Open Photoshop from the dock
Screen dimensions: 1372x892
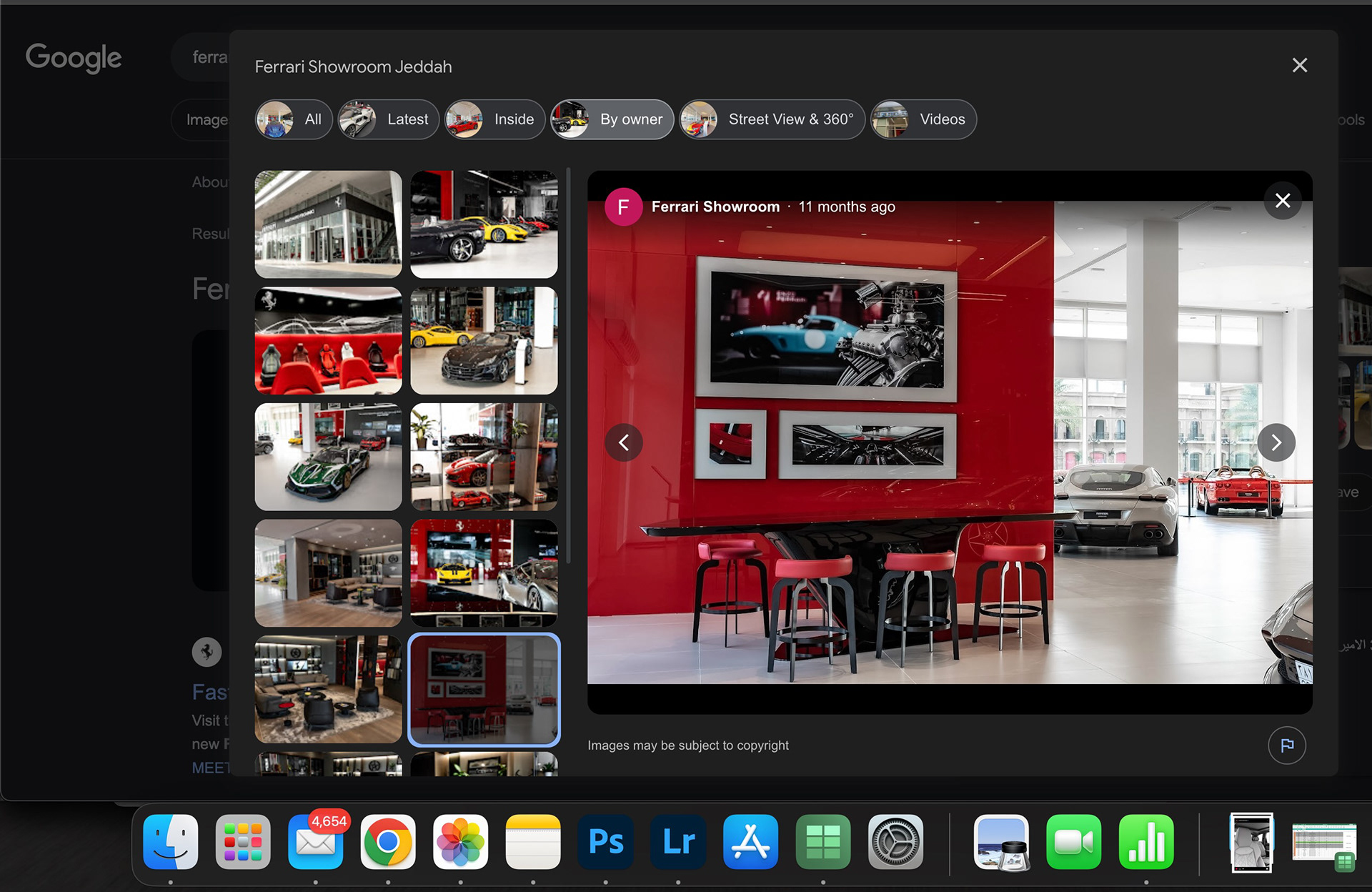605,842
